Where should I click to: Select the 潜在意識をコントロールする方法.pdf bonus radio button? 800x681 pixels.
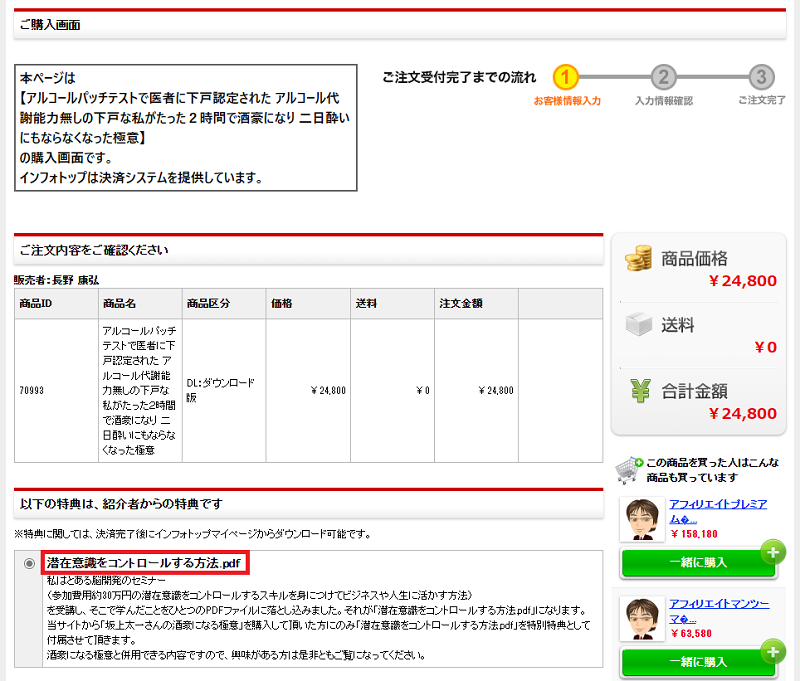point(29,564)
